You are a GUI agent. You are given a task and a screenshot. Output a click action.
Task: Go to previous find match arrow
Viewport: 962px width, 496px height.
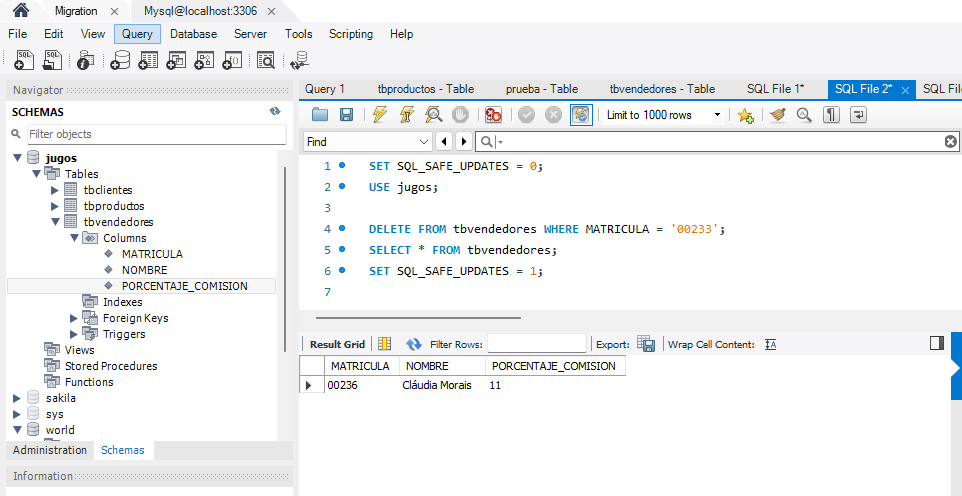pos(444,142)
